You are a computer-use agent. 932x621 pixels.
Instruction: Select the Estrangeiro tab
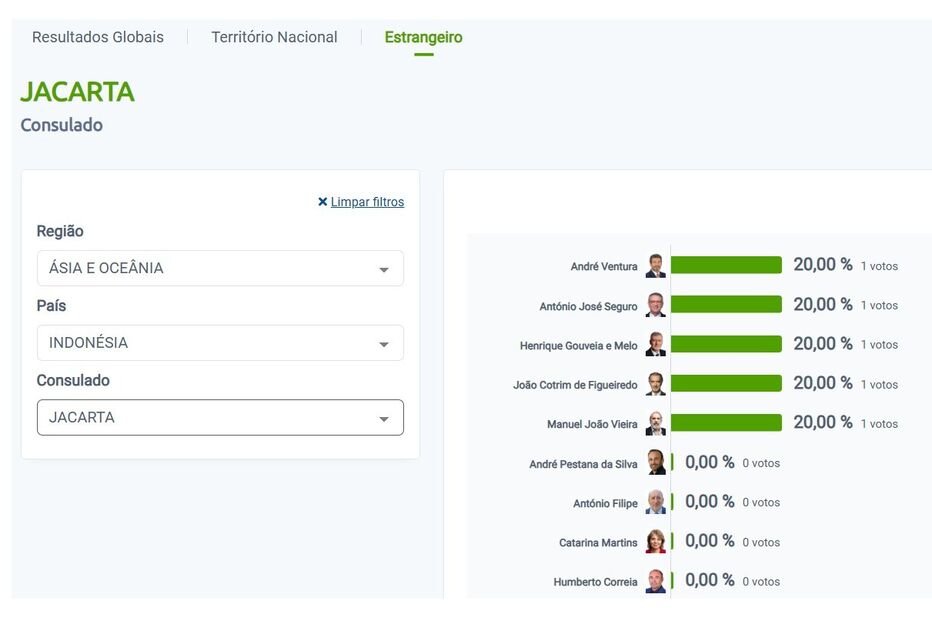[x=423, y=37]
